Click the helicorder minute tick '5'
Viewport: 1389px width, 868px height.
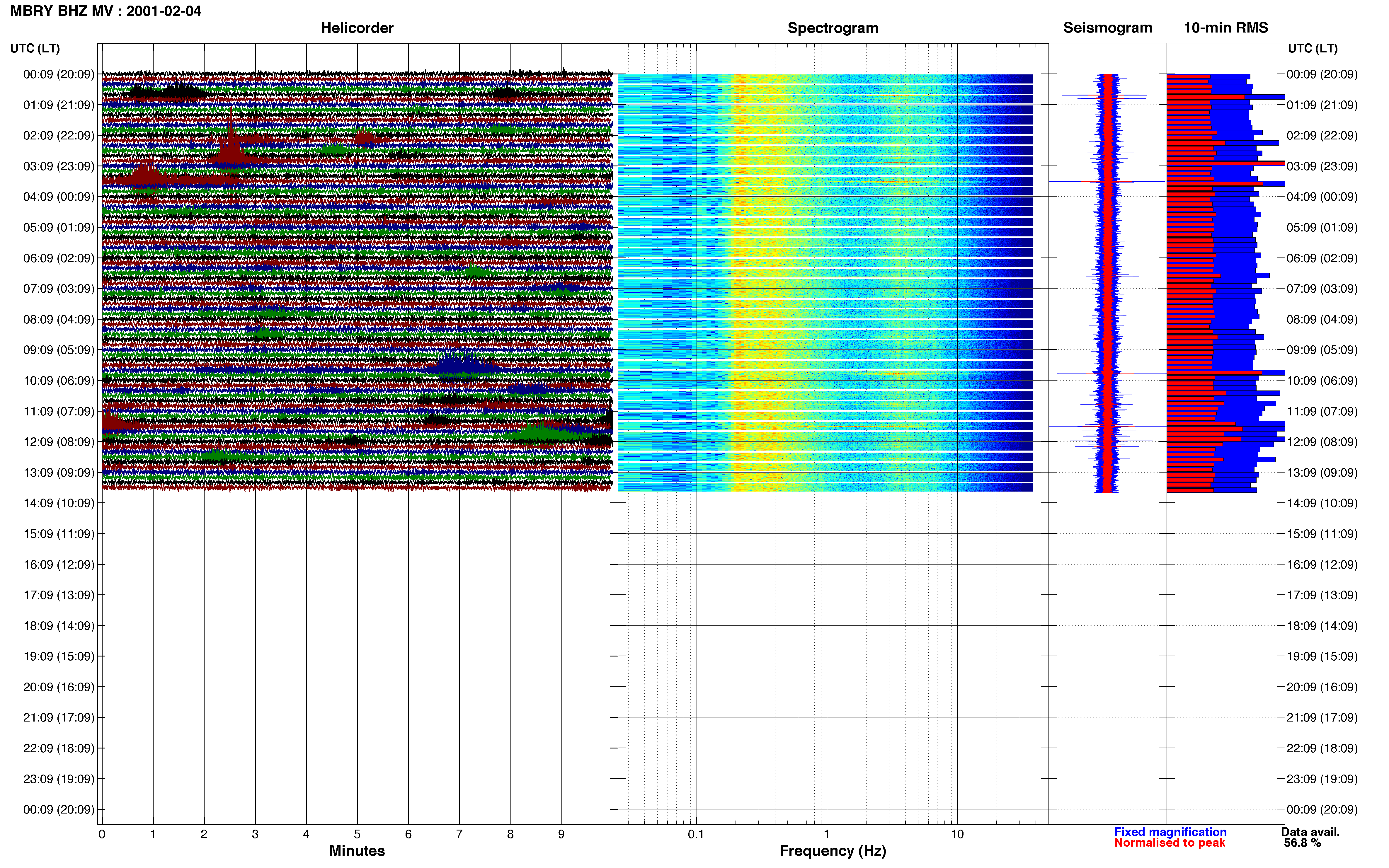tap(357, 834)
